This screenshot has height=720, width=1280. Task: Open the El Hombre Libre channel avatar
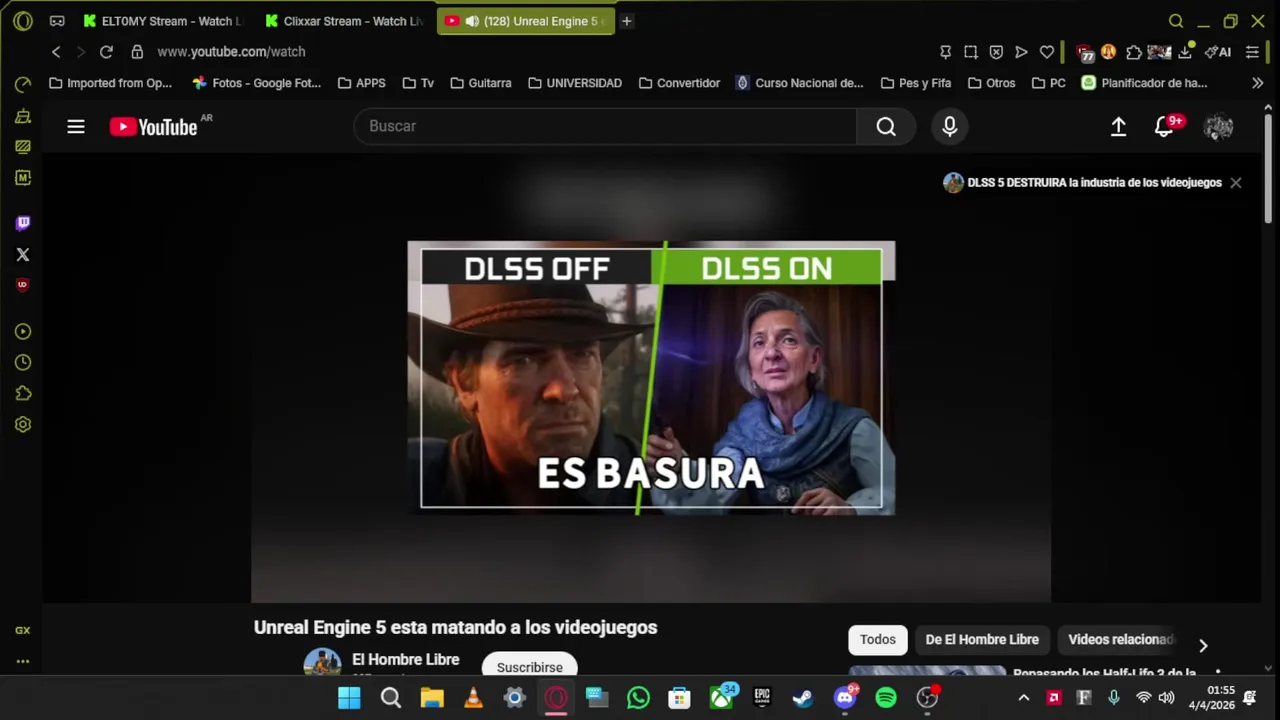pos(322,663)
